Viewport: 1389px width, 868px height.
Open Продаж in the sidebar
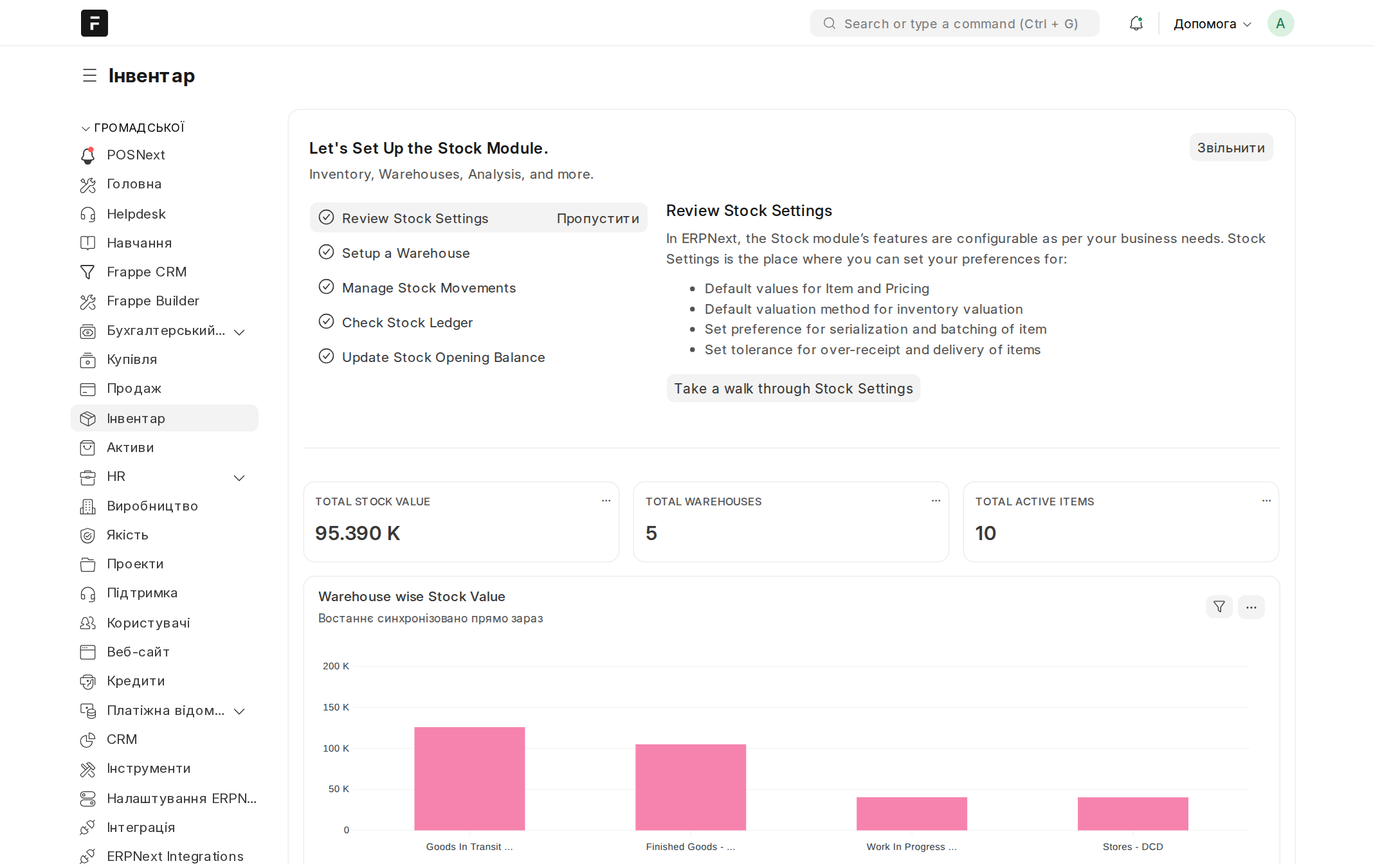pos(165,388)
